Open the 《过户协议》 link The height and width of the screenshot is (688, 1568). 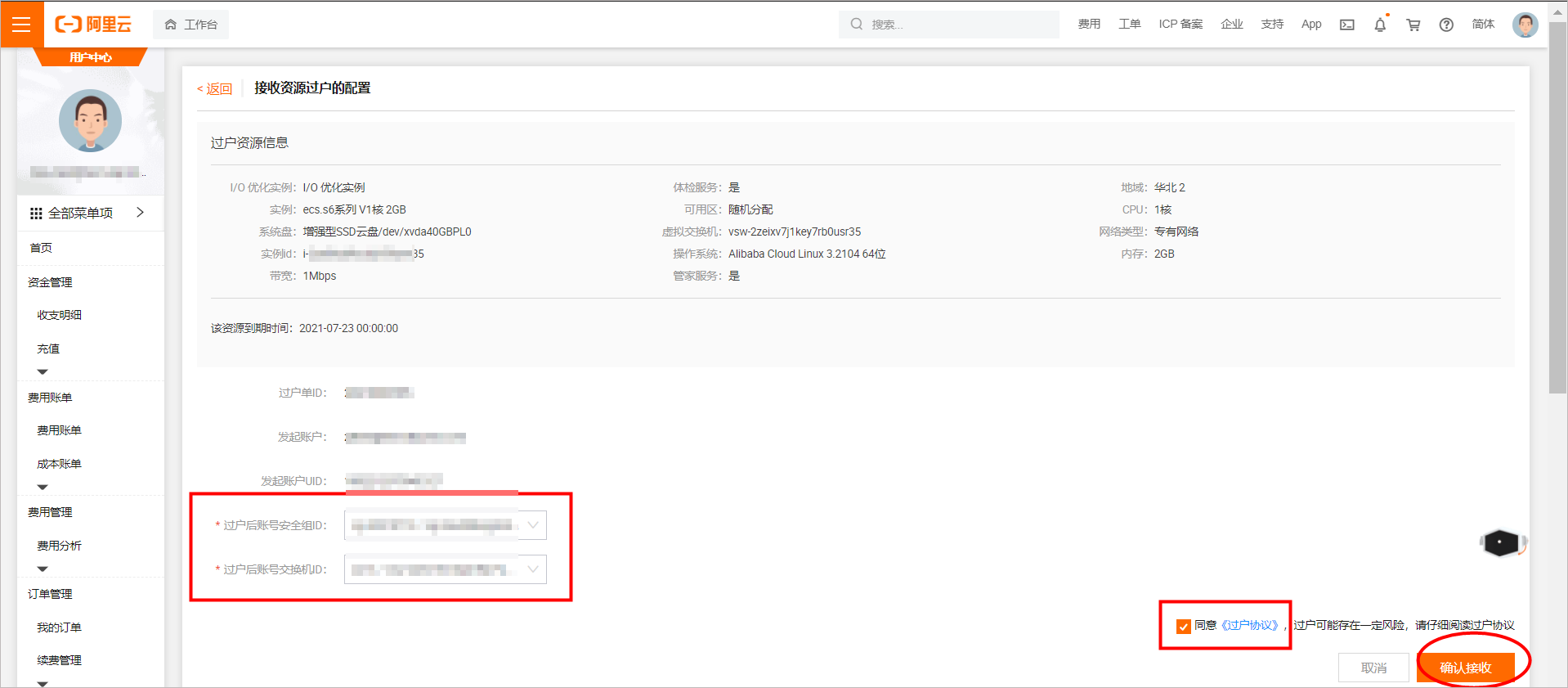[1249, 626]
